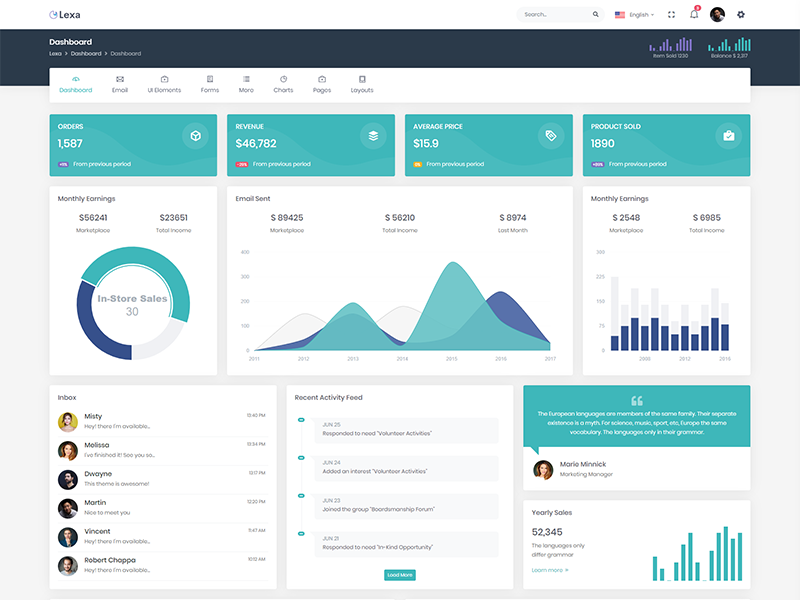
Task: Click the Lexa logo
Action: 65,15
